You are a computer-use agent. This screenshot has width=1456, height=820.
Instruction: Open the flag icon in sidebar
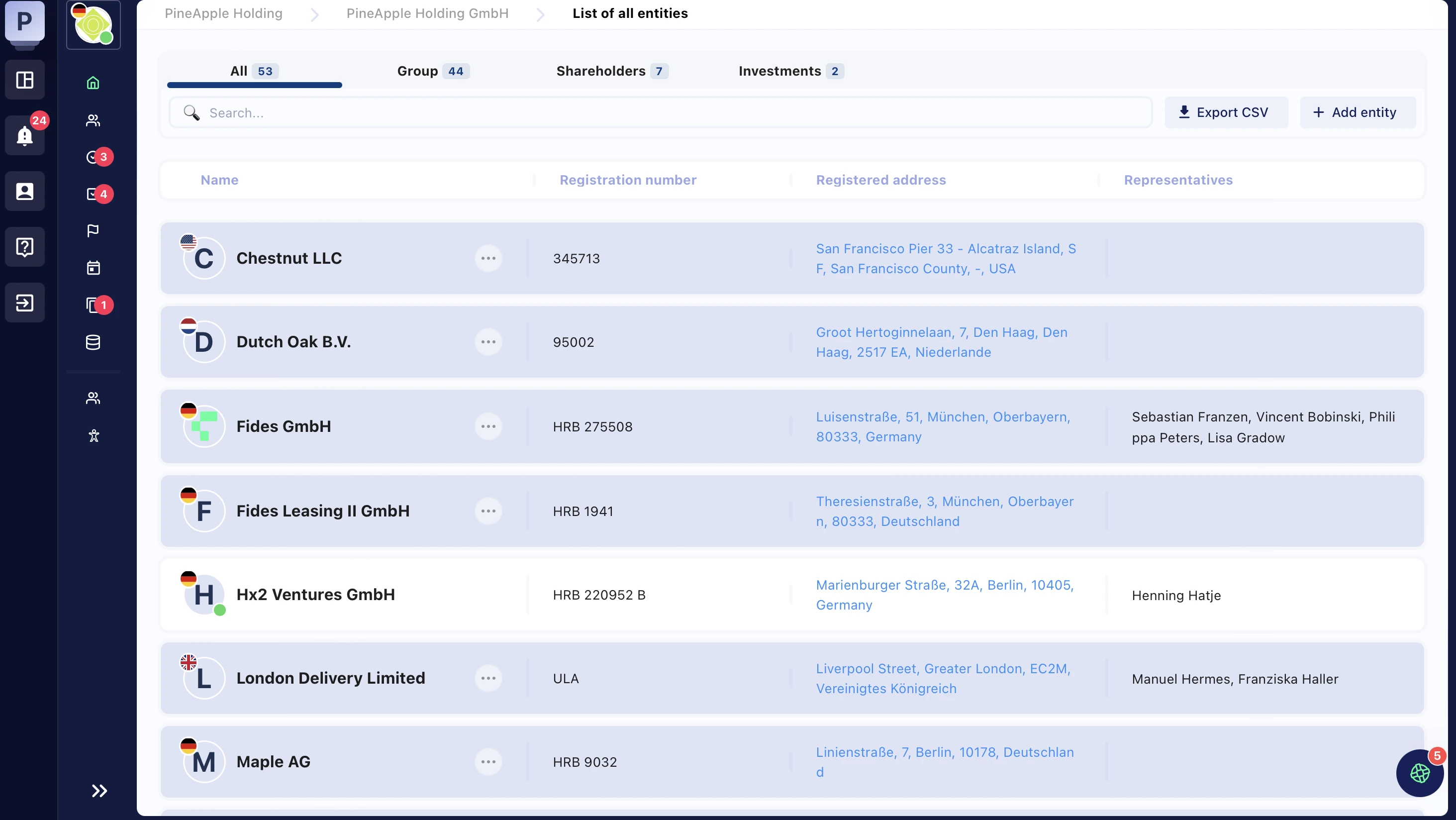93,231
